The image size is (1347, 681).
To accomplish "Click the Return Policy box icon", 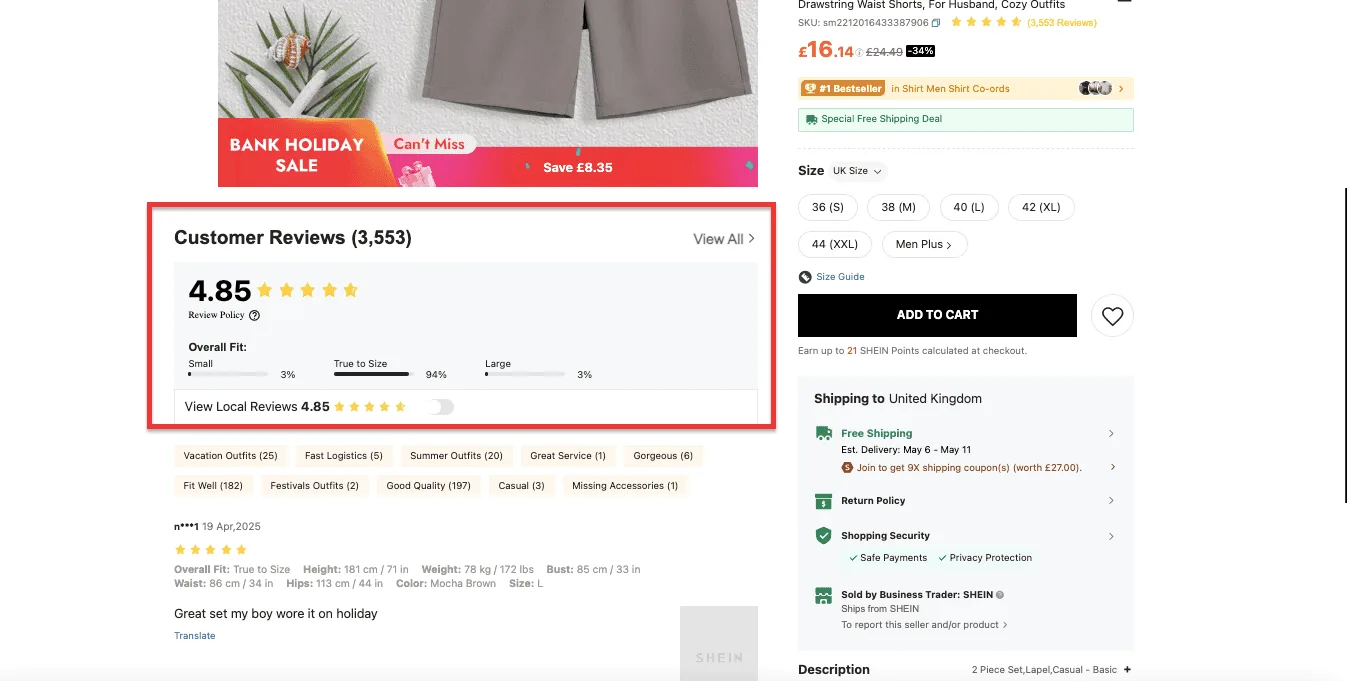I will coord(824,501).
